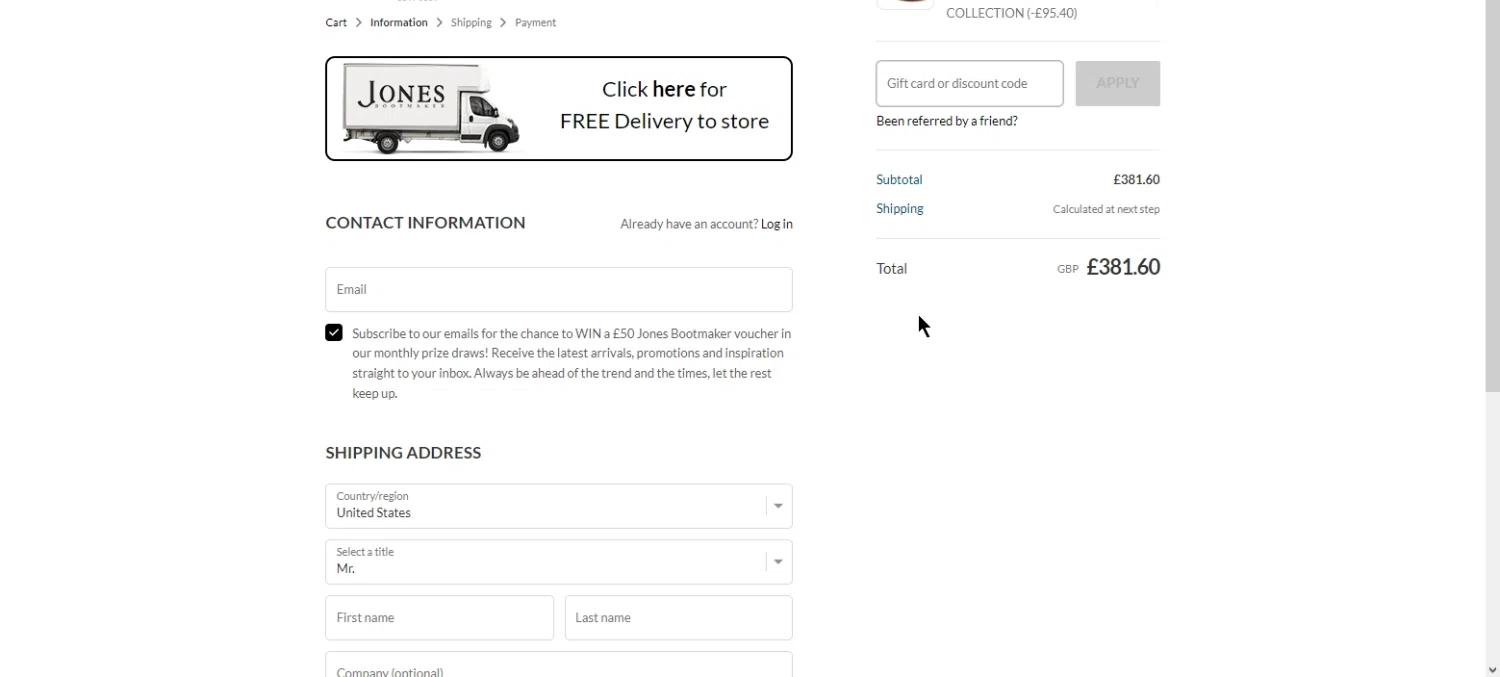Screen dimensions: 1500x677
Task: Click the product thumbnail in order summary
Action: tap(905, 5)
